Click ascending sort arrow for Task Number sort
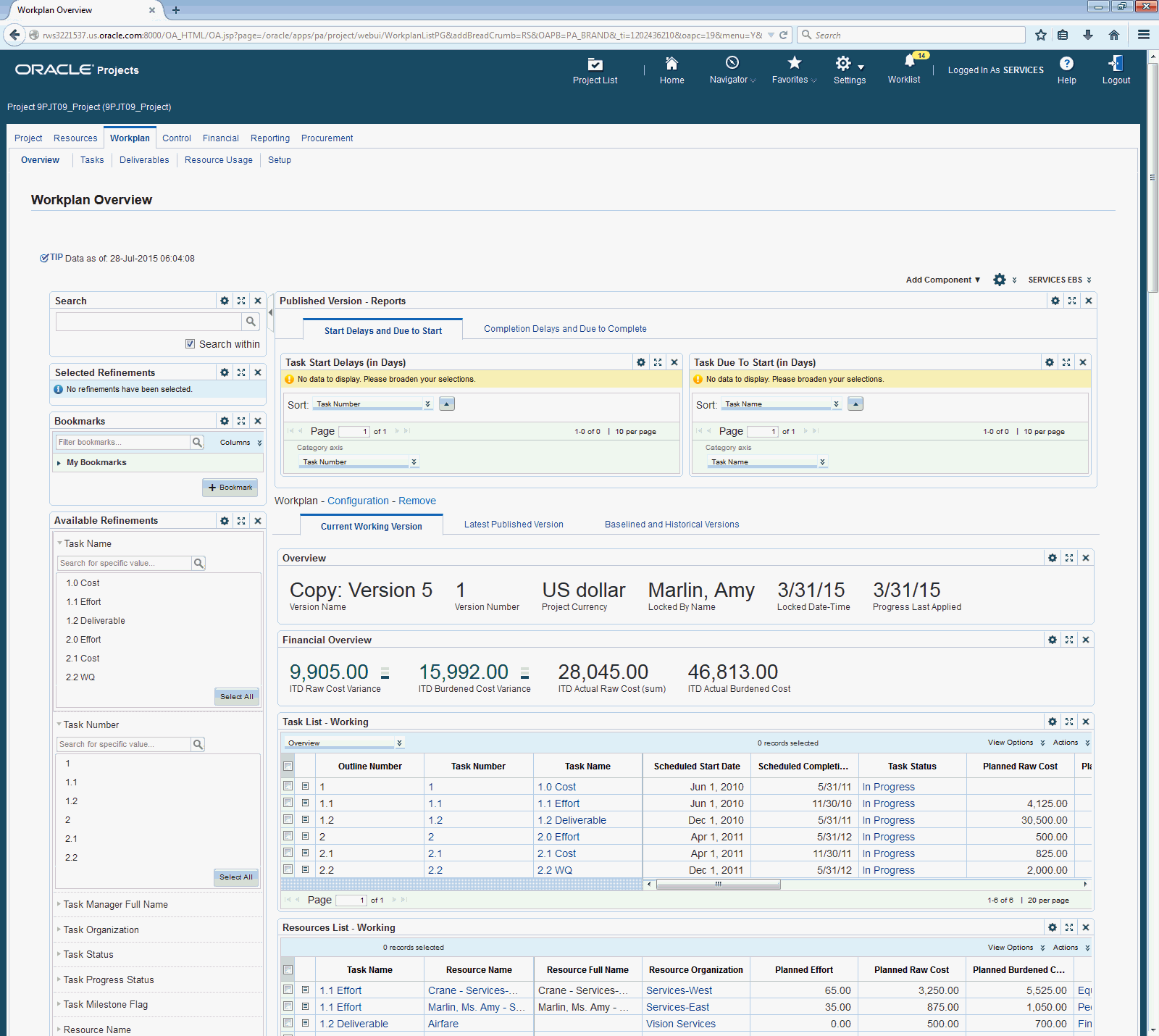1159x1036 pixels. point(447,404)
